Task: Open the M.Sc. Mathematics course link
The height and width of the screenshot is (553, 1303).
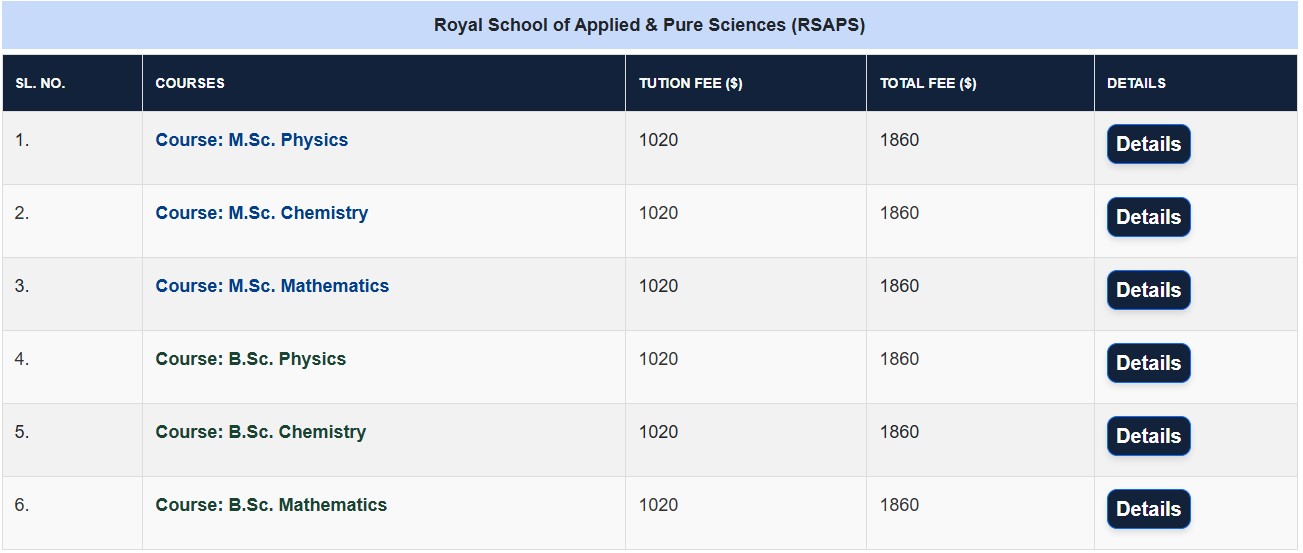Action: coord(272,286)
